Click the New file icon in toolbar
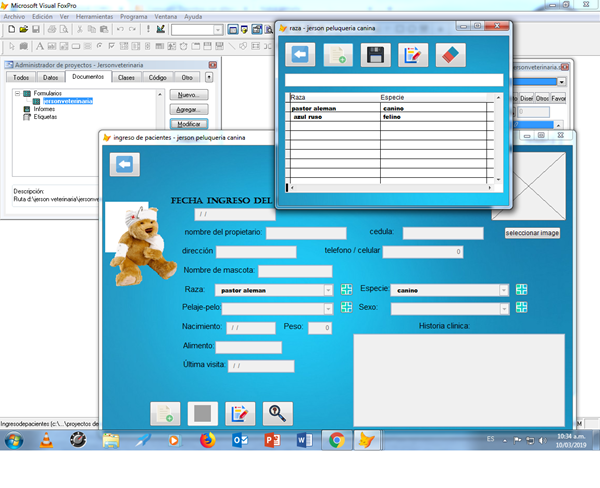600x488 pixels. 11,29
